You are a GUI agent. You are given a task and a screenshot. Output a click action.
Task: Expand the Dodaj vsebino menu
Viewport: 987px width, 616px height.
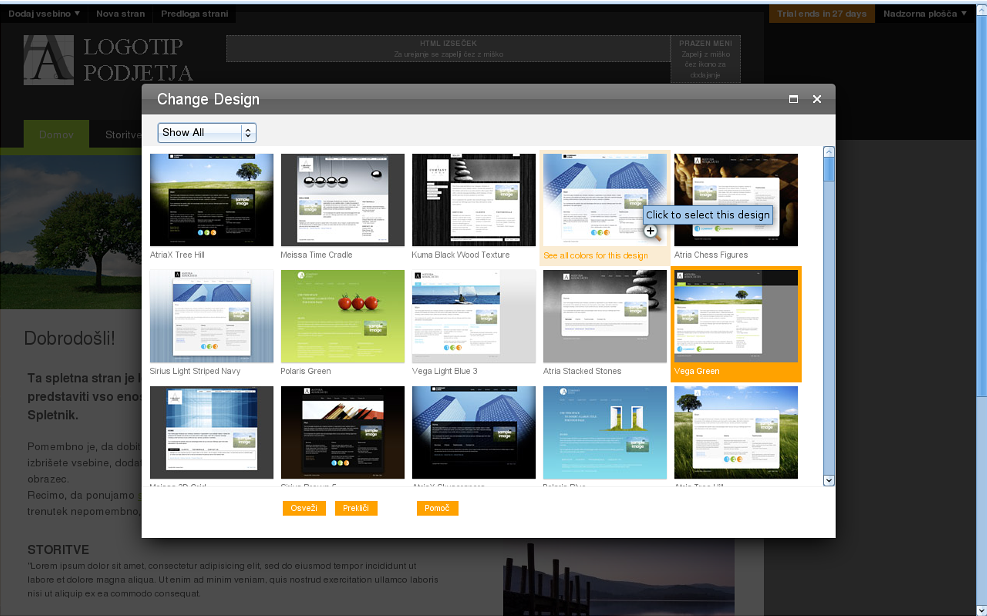tap(45, 14)
